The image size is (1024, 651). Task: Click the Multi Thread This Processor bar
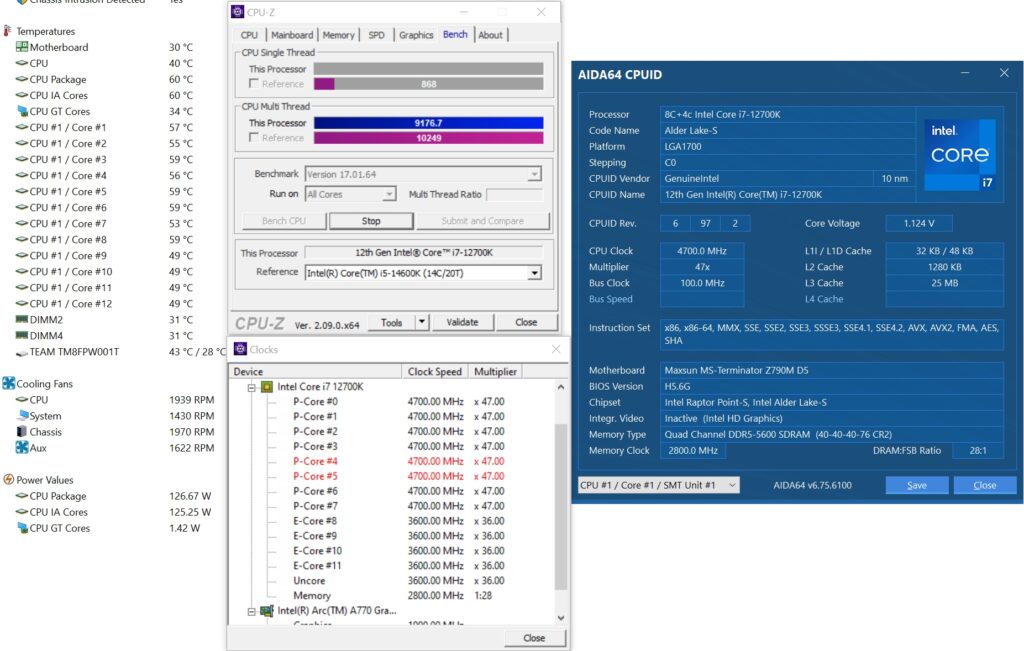tap(428, 123)
